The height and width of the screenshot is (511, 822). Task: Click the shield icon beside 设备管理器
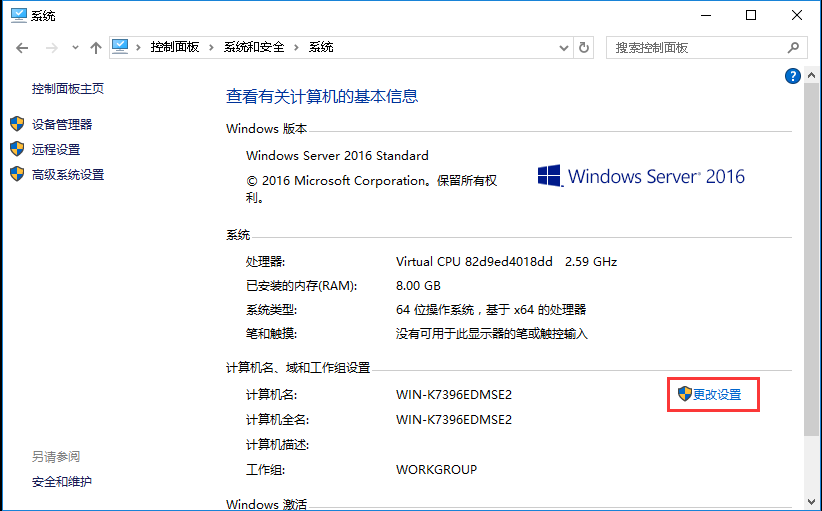click(x=17, y=124)
